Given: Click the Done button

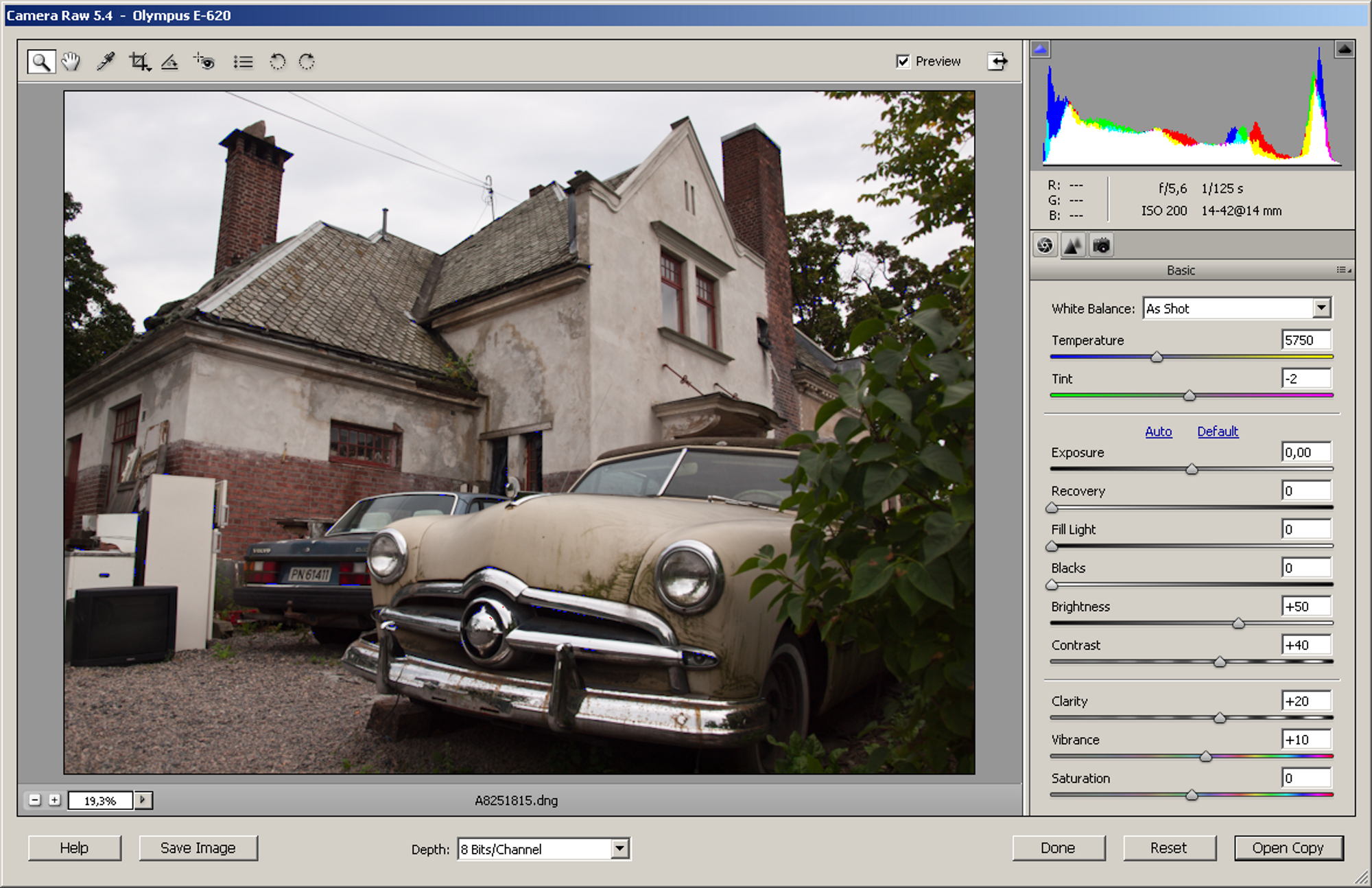Looking at the screenshot, I should [x=1058, y=848].
